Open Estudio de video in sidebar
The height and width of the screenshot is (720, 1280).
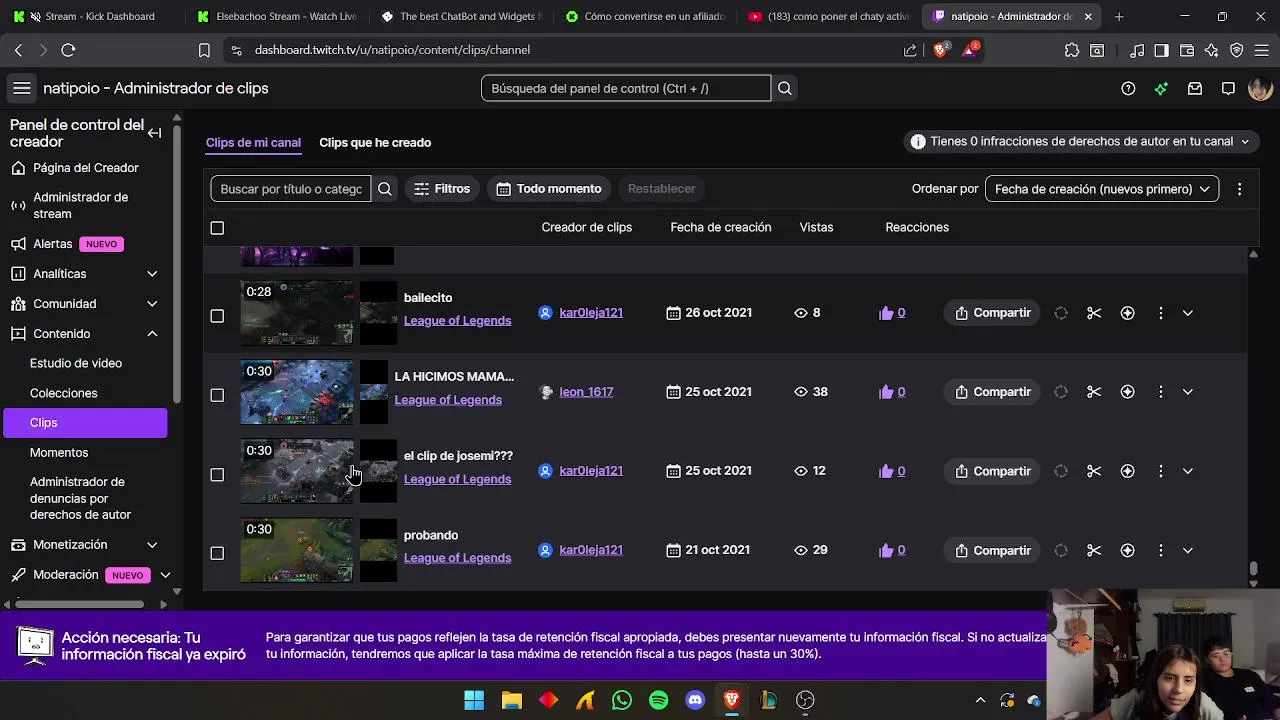click(76, 363)
